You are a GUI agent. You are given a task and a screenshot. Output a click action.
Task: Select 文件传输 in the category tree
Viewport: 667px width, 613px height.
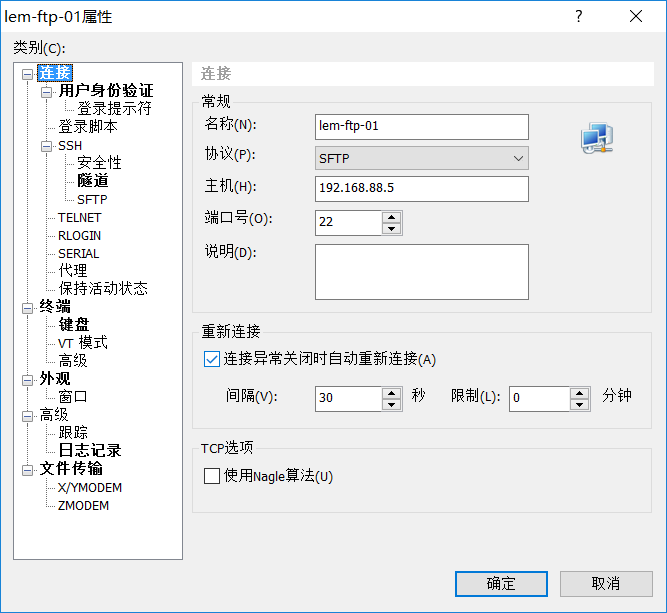71,469
